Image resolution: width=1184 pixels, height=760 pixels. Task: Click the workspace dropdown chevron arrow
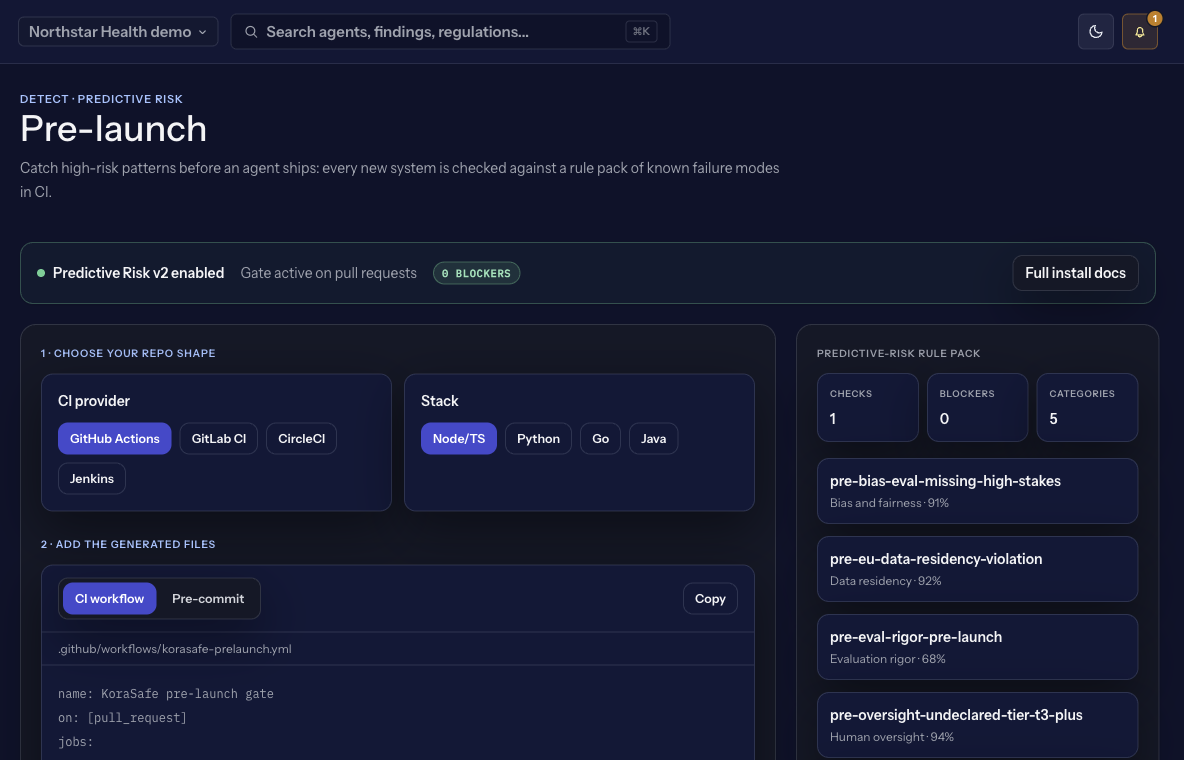coord(202,32)
